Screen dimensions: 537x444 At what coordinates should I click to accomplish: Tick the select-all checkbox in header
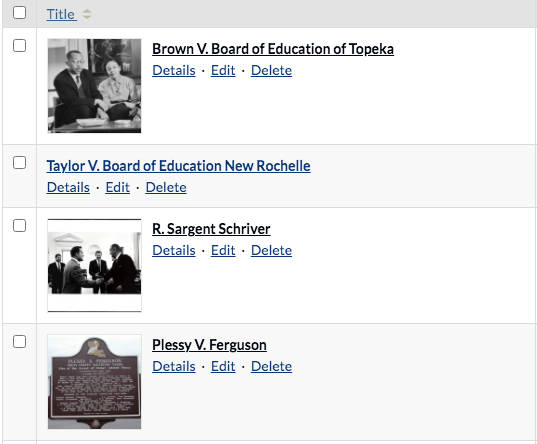(x=19, y=13)
